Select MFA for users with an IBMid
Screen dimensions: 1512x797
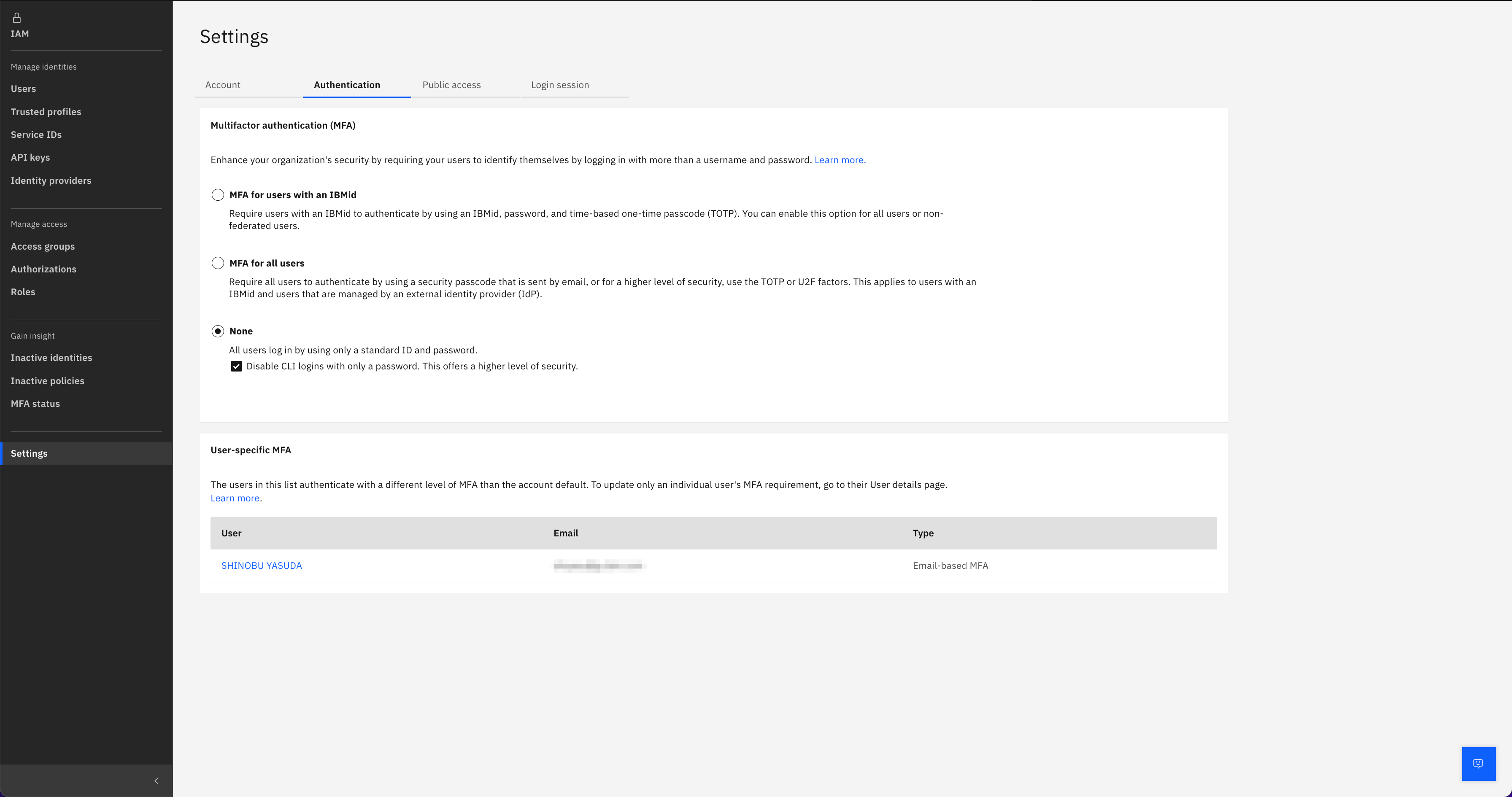click(218, 195)
